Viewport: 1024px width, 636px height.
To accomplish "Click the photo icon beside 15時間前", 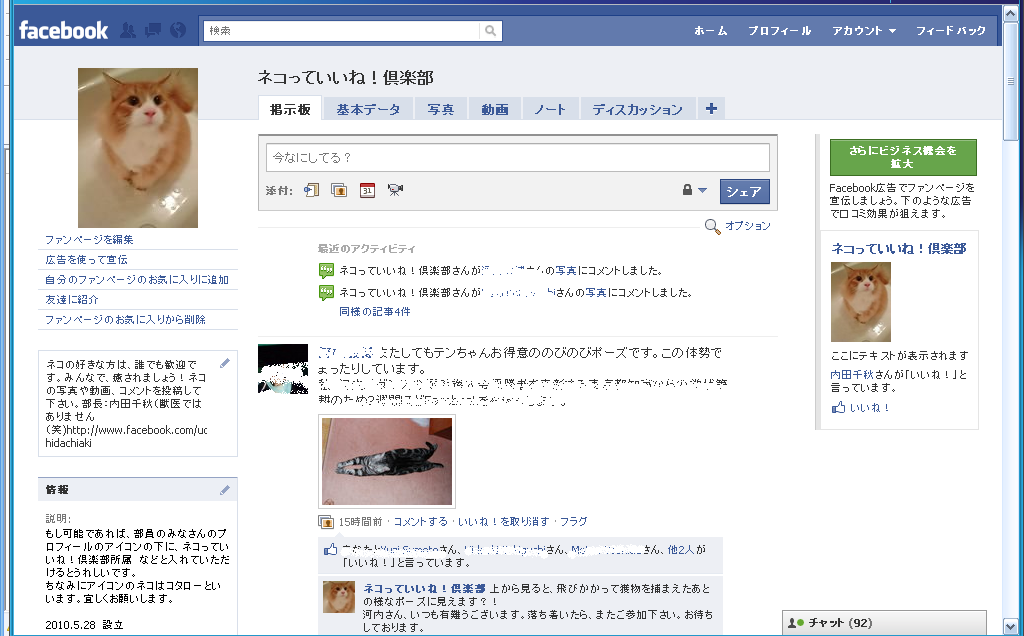I will [x=325, y=522].
